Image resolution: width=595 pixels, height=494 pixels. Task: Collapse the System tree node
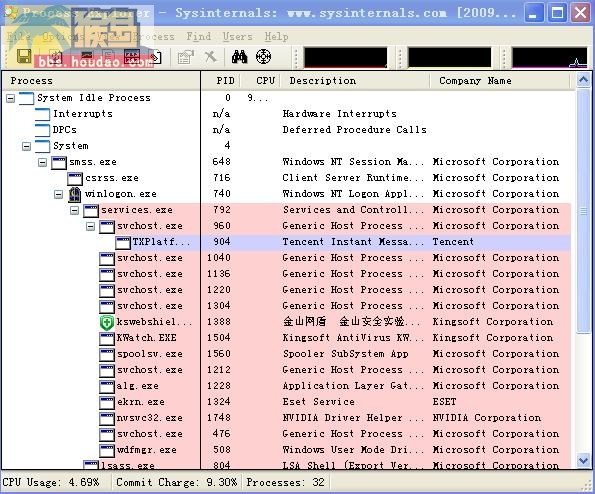coord(27,146)
